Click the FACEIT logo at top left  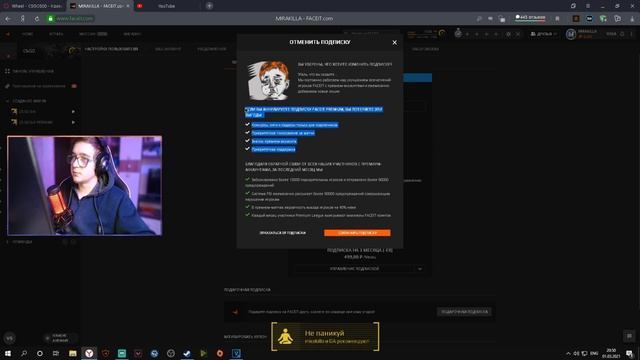8,34
